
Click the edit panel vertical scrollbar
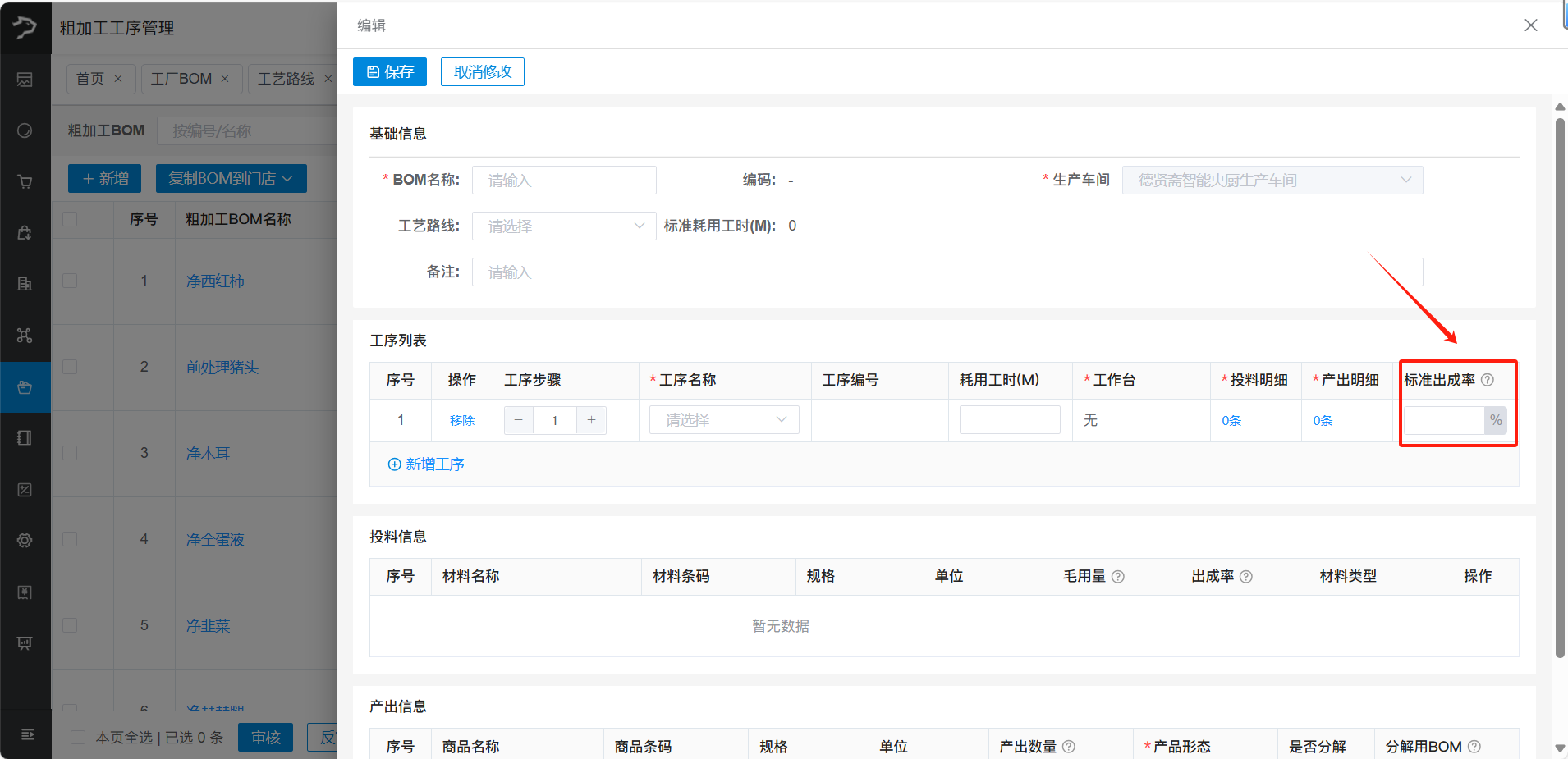(1560, 387)
